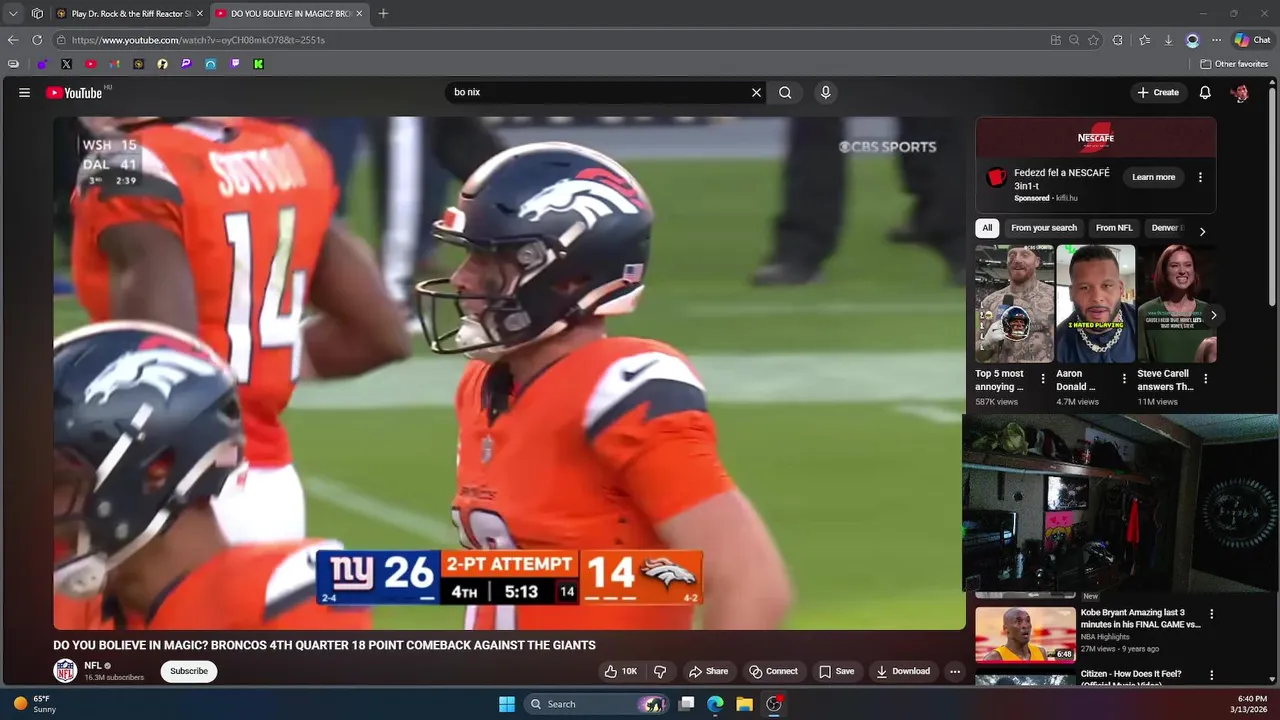Save the video to a playlist
This screenshot has height=720, width=1280.
click(x=837, y=671)
